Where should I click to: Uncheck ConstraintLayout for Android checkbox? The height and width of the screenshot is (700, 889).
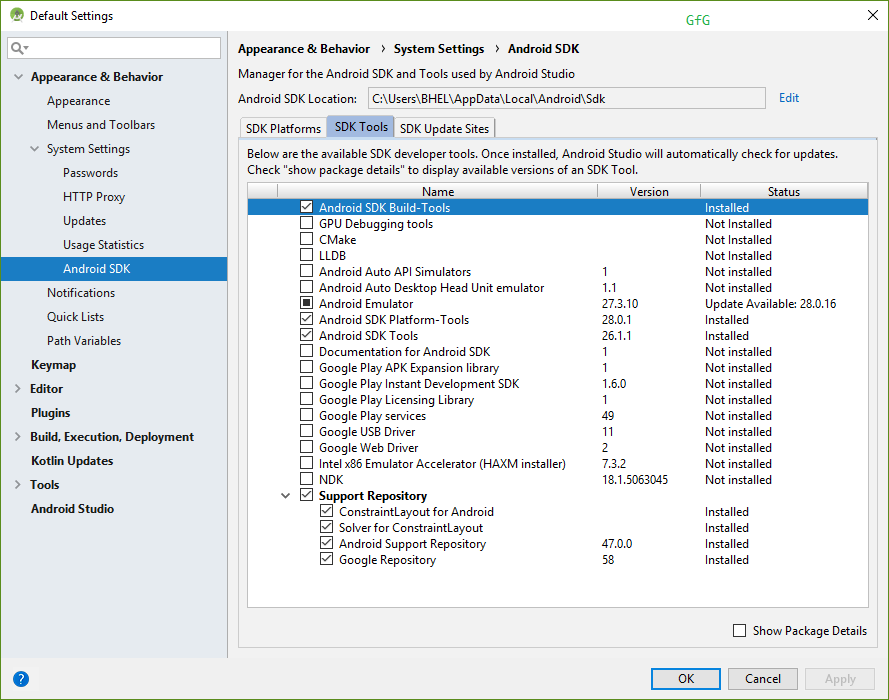tap(326, 511)
